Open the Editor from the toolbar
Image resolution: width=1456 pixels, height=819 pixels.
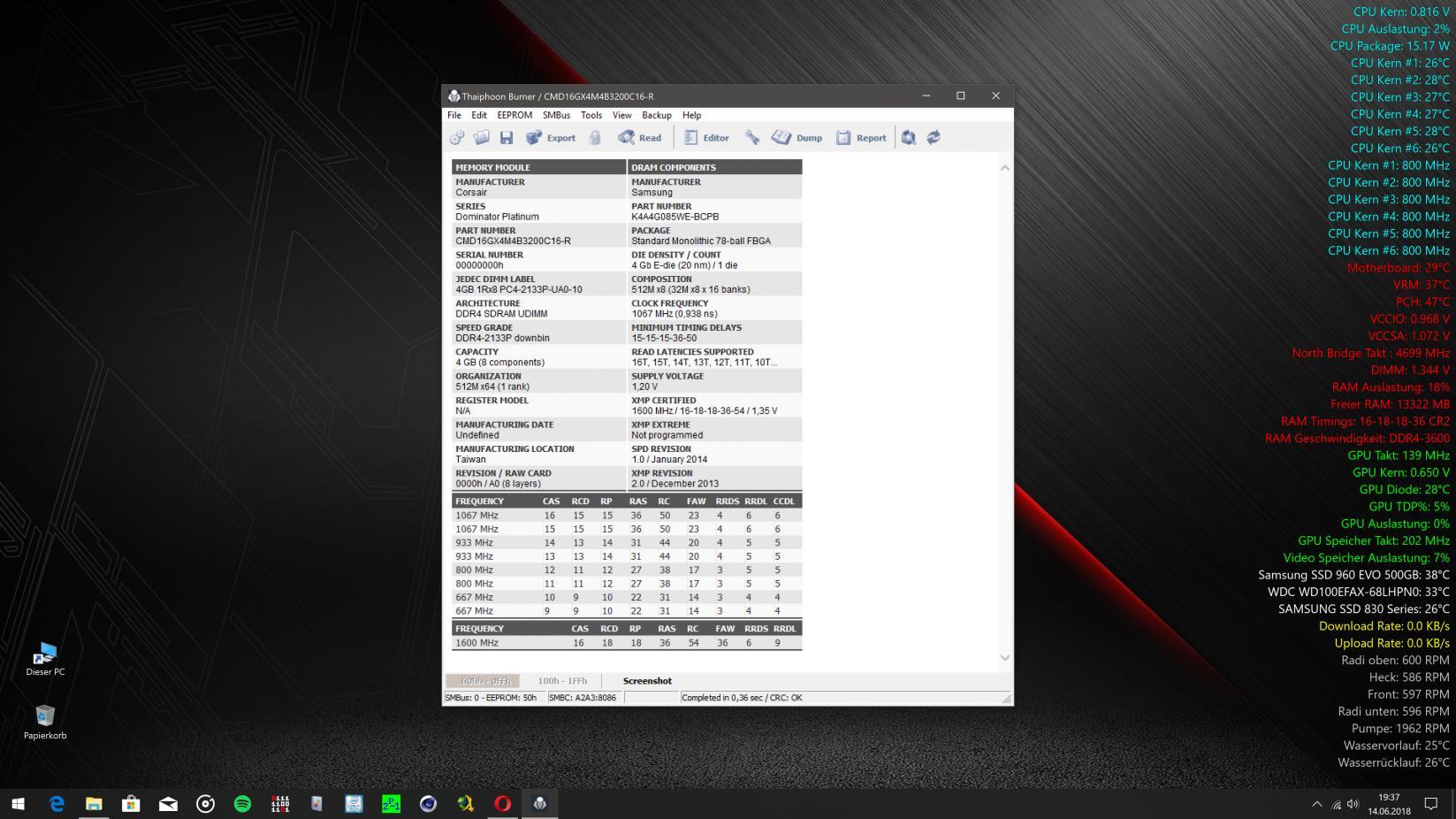706,138
